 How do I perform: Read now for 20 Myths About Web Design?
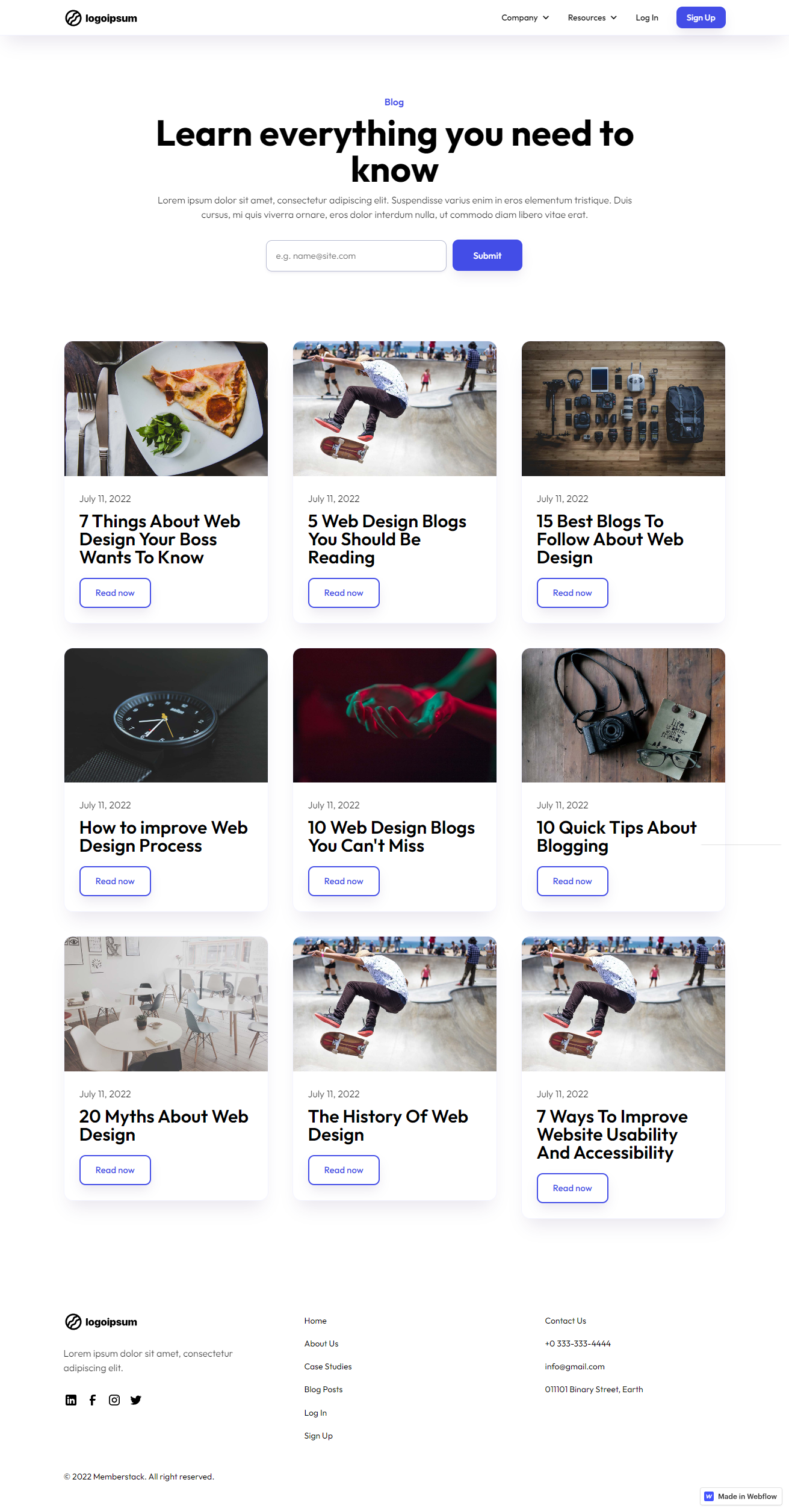(x=115, y=1170)
